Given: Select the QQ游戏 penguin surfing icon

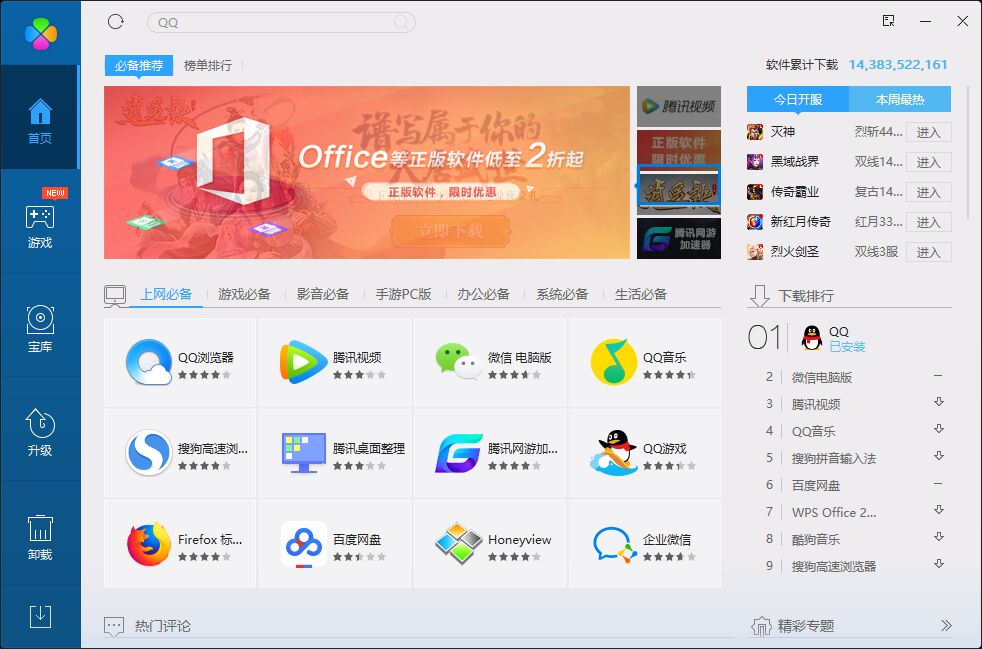Looking at the screenshot, I should click(614, 453).
